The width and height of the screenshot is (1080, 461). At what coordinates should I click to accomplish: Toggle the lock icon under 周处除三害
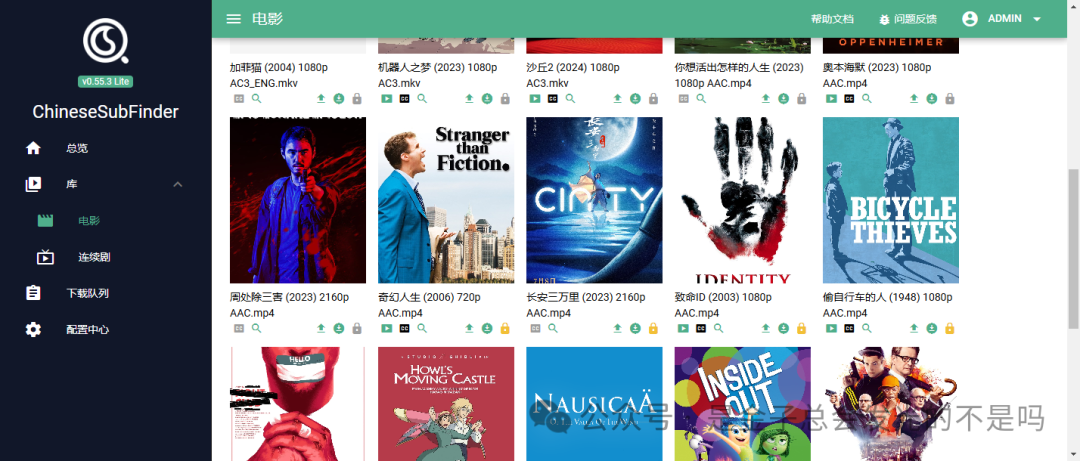357,328
